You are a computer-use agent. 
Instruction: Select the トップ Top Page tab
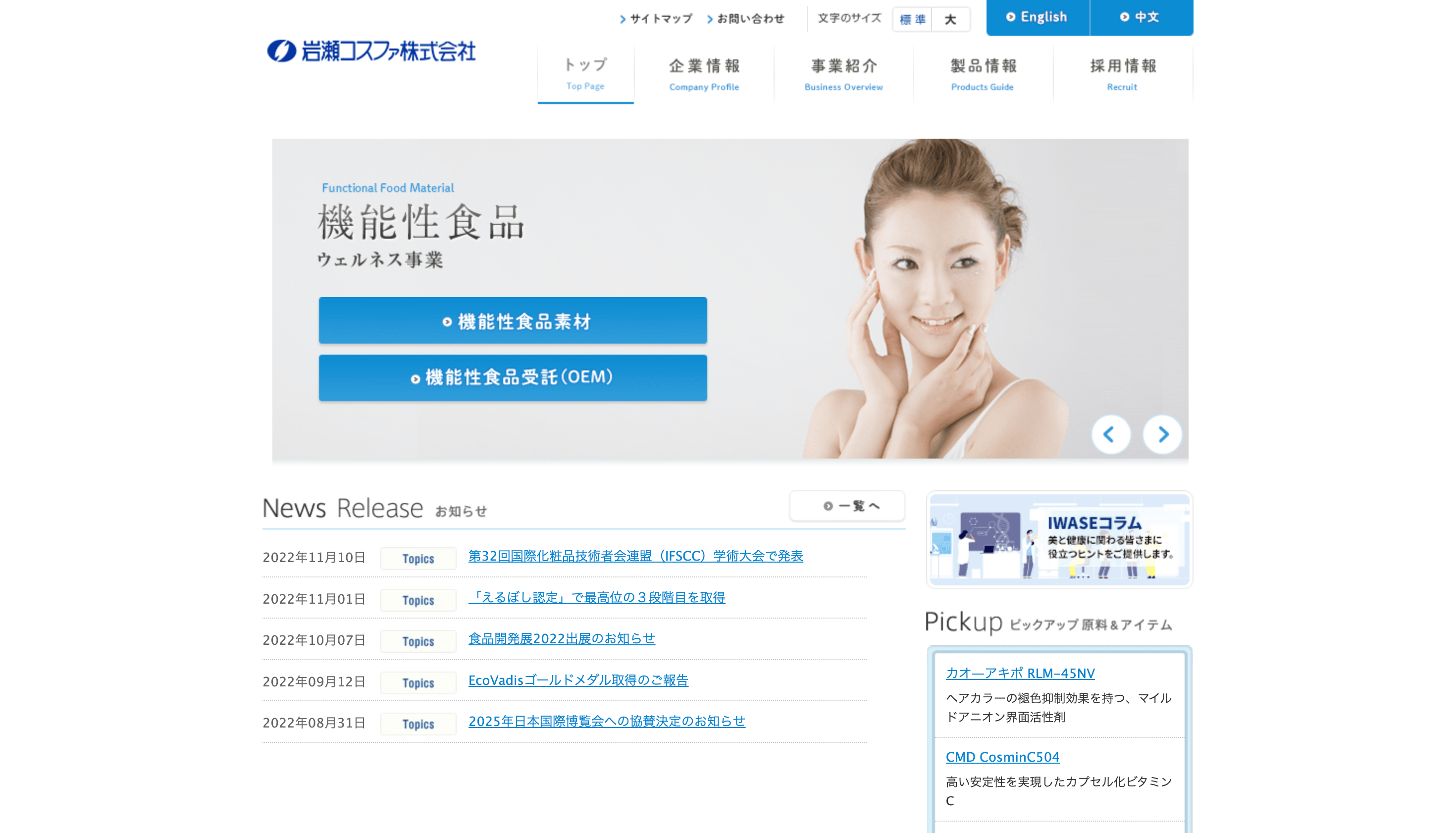click(x=585, y=73)
